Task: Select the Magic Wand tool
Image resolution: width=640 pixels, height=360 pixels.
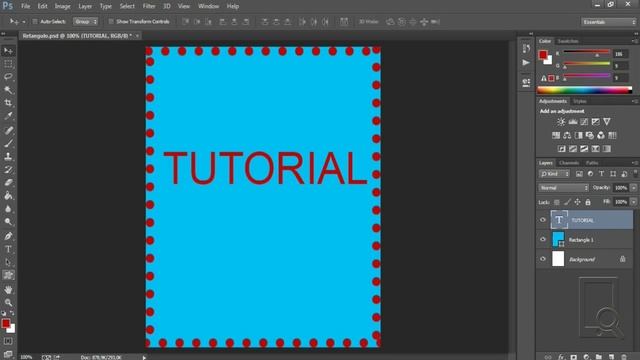Action: [x=8, y=90]
